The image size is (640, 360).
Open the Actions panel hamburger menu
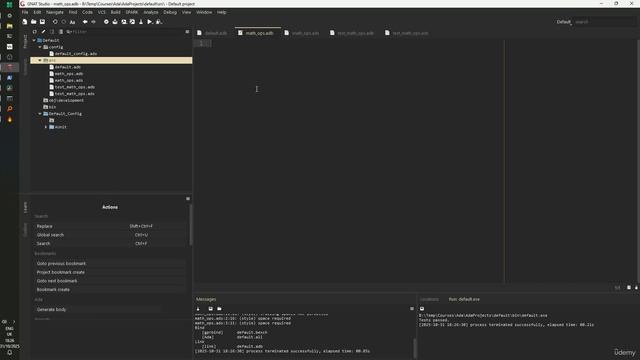pos(188,198)
